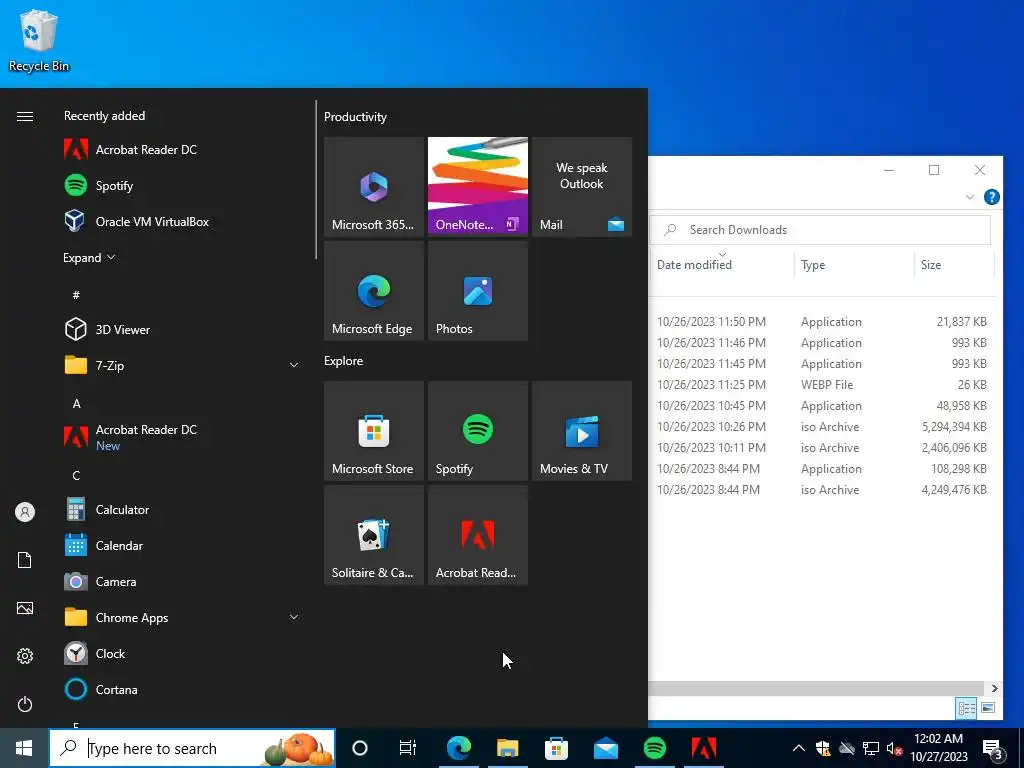
Task: Click Explorer horizontal scrollbar right arrow
Action: [x=994, y=688]
